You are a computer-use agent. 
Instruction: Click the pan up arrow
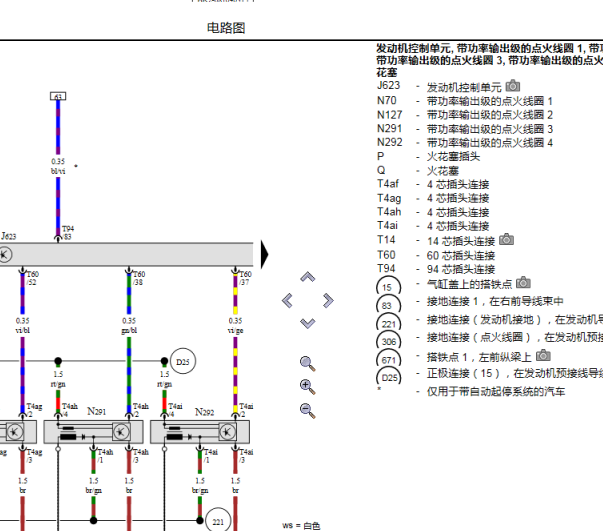(308, 277)
